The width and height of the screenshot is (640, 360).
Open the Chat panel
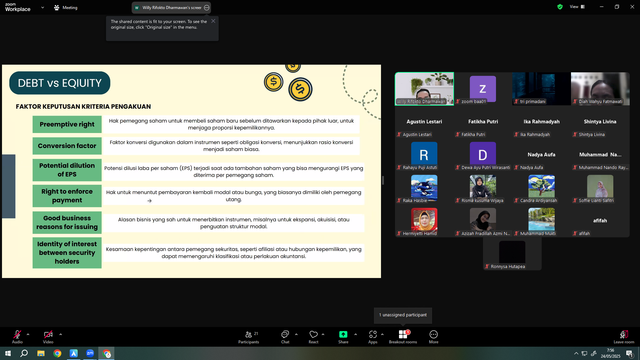tap(285, 337)
